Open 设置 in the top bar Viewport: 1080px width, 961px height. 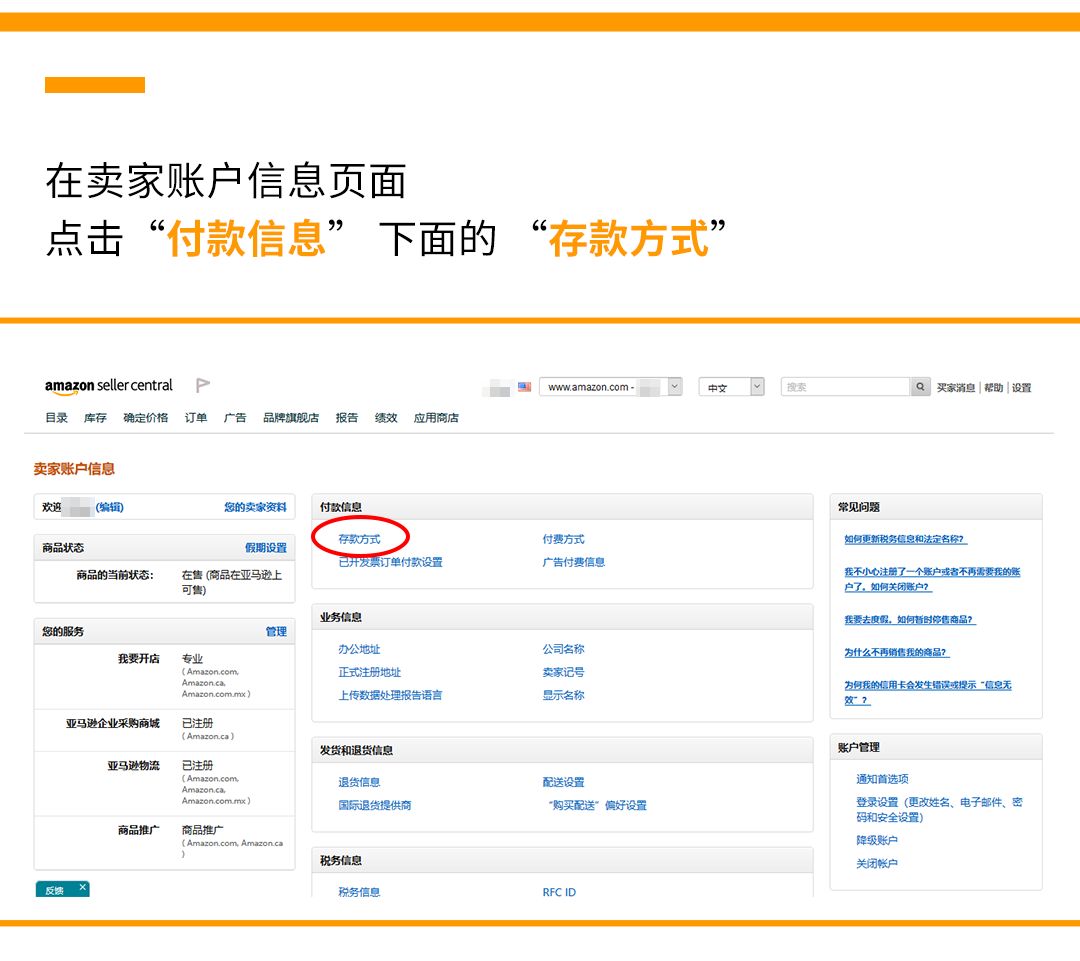[x=1021, y=388]
